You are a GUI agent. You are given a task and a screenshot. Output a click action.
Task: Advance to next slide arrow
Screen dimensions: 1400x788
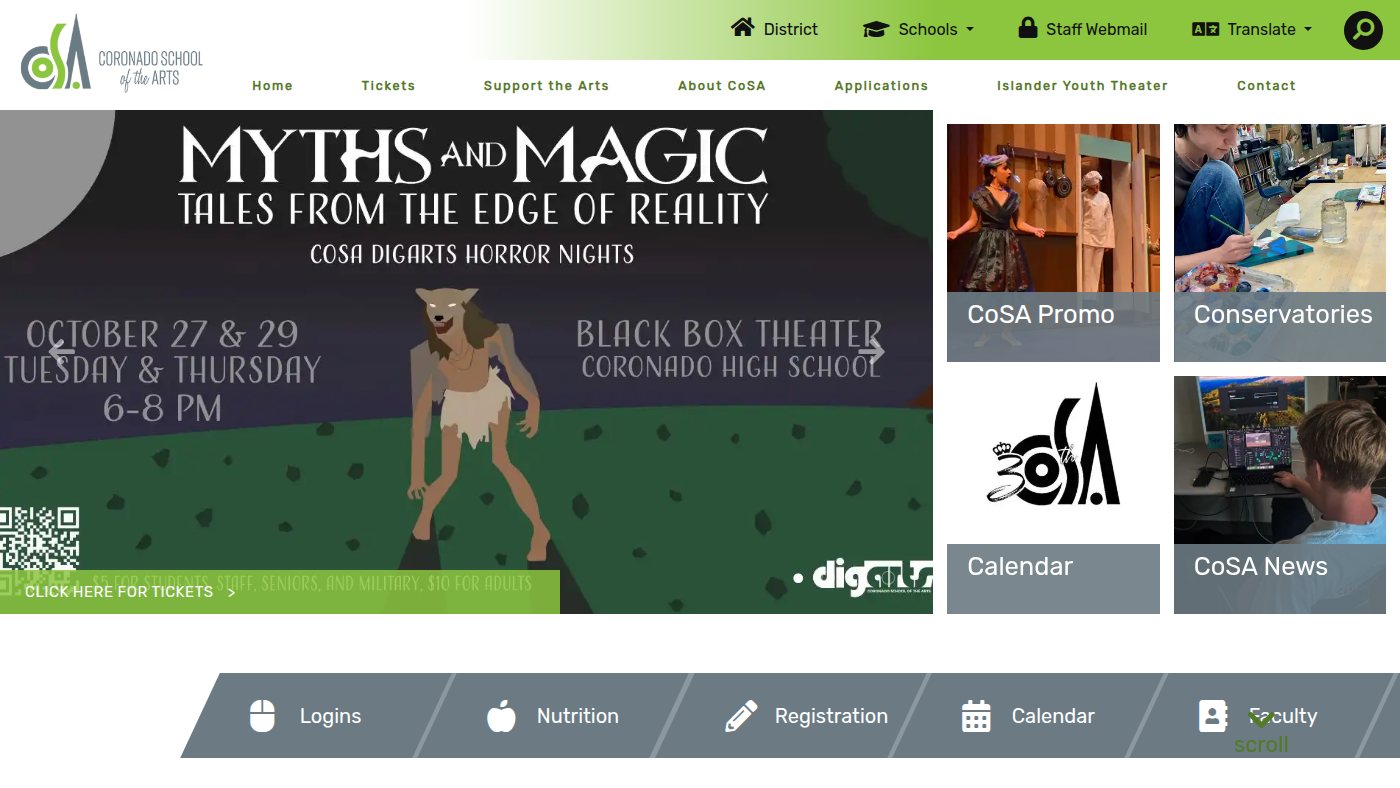871,352
